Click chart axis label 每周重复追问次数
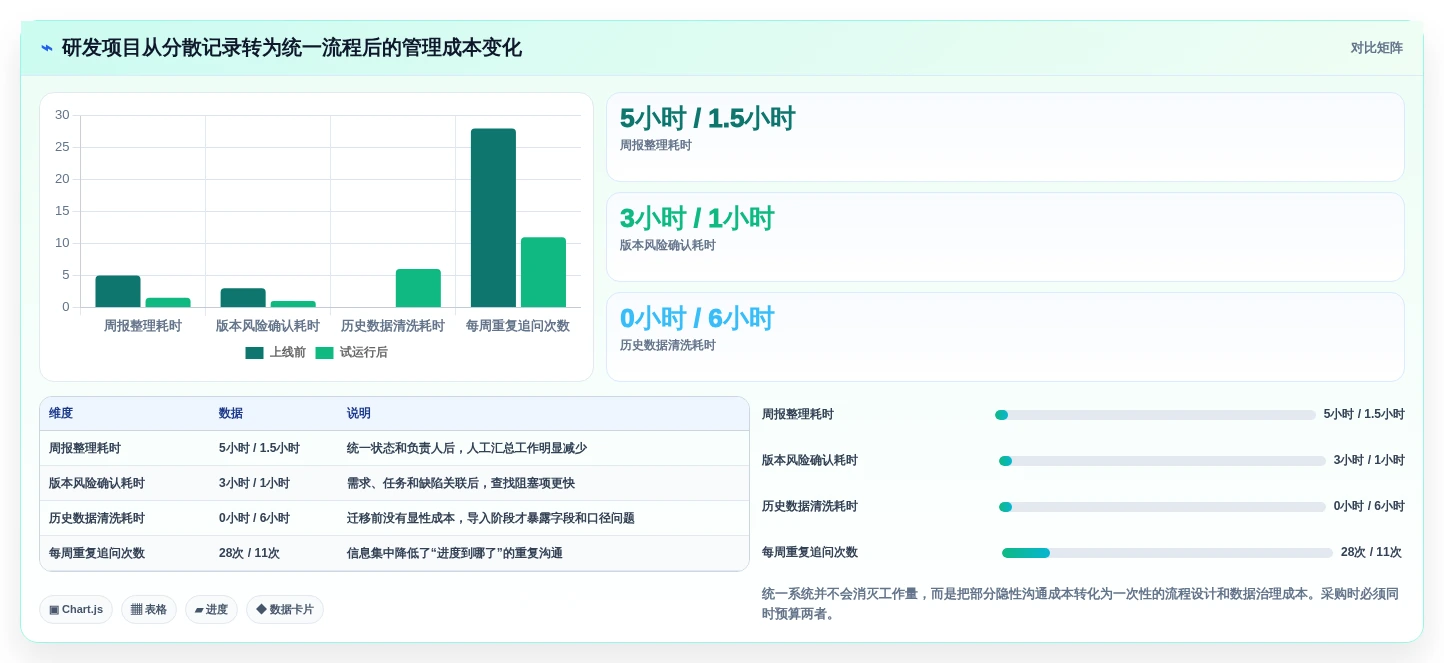 point(518,326)
